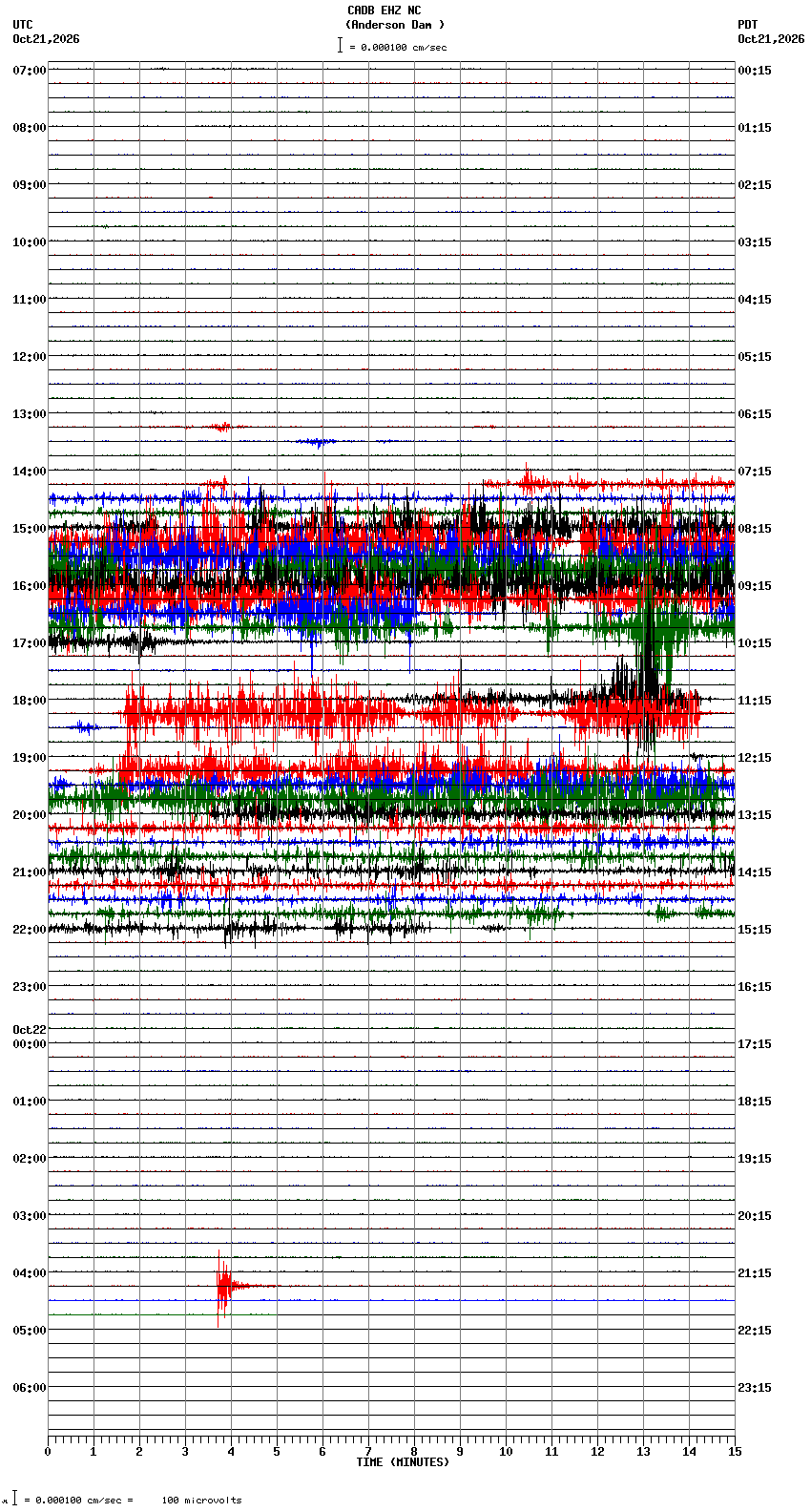The image size is (811, 1512).
Task: Click the 10:00 UTC row label
Action: 30,242
